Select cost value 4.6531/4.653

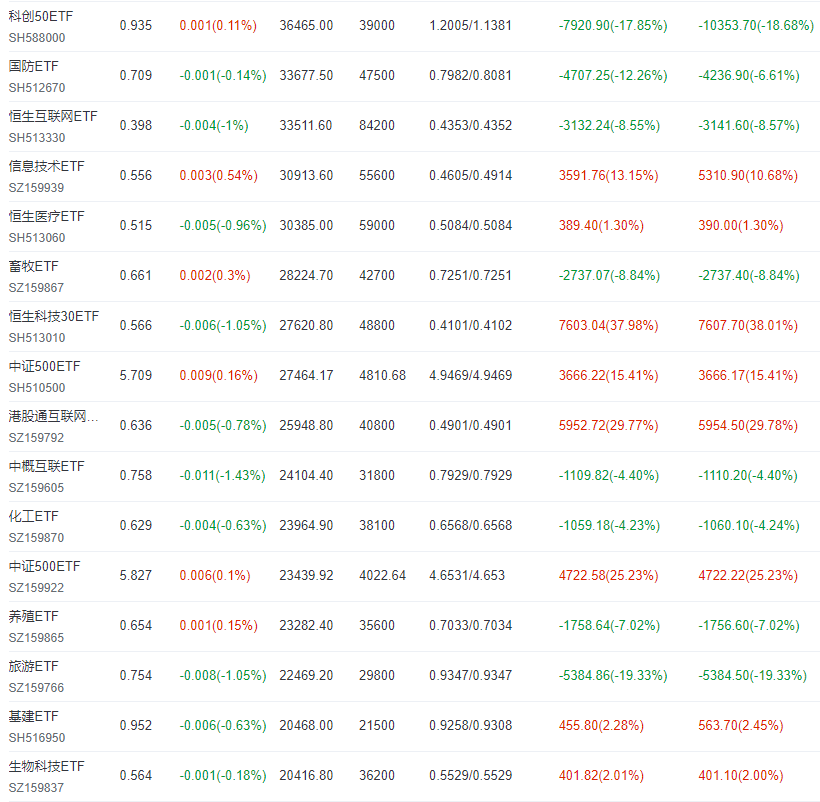[x=467, y=576]
